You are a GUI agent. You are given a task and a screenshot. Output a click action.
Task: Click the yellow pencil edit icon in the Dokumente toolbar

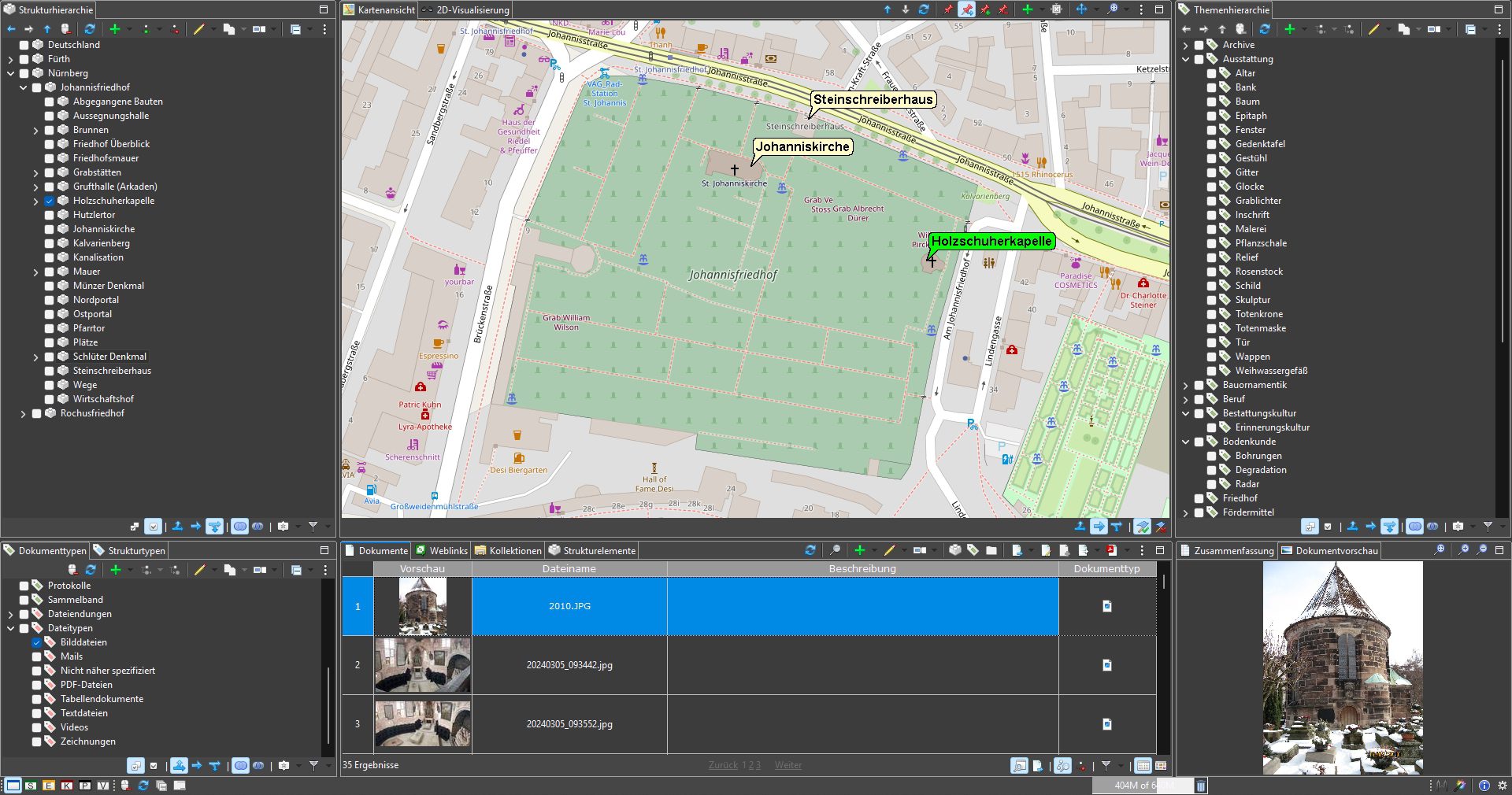[x=890, y=550]
